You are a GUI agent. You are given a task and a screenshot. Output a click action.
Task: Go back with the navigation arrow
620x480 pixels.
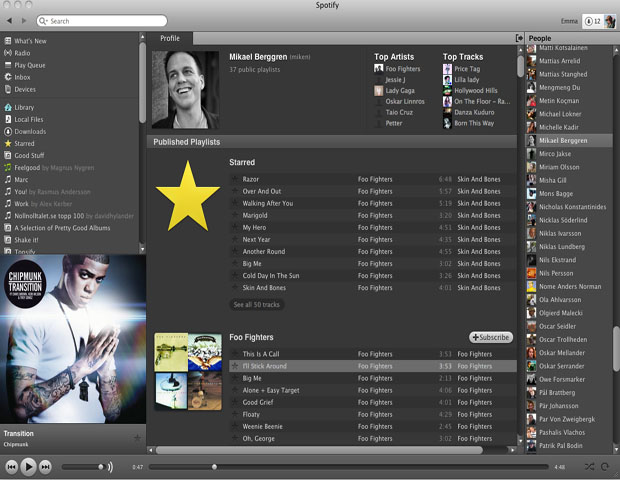pos(10,20)
